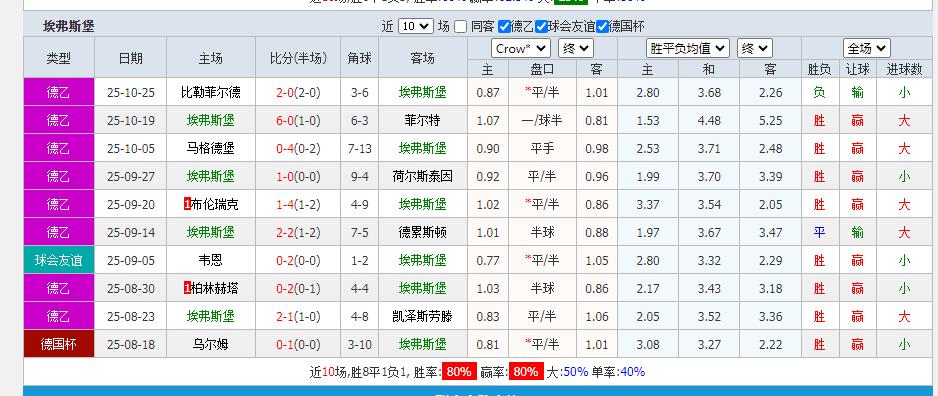Click the red card marker beside 布伦瑞克

(187, 205)
